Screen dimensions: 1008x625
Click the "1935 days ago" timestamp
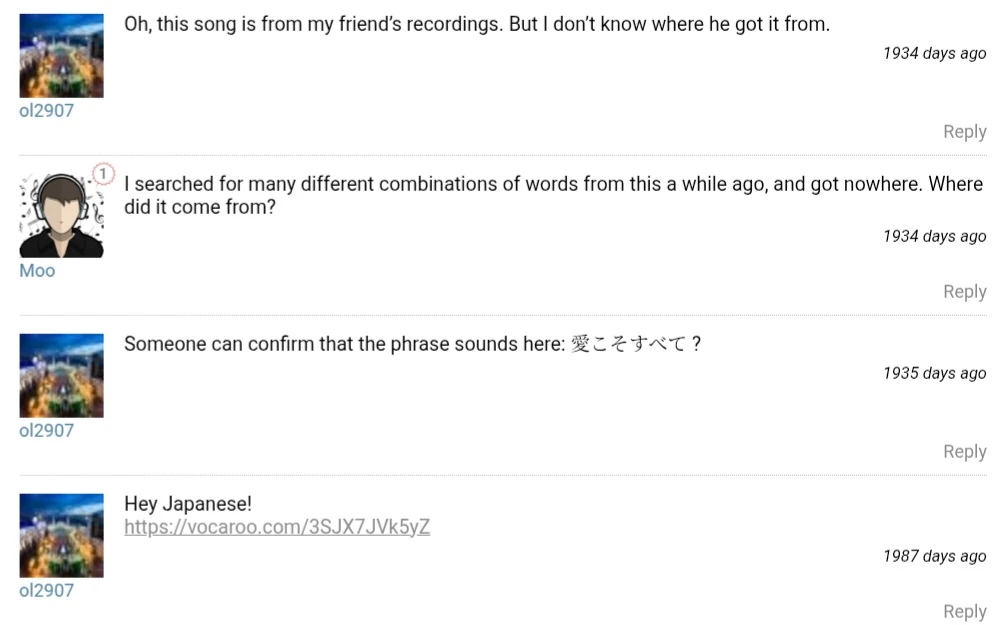coord(934,373)
